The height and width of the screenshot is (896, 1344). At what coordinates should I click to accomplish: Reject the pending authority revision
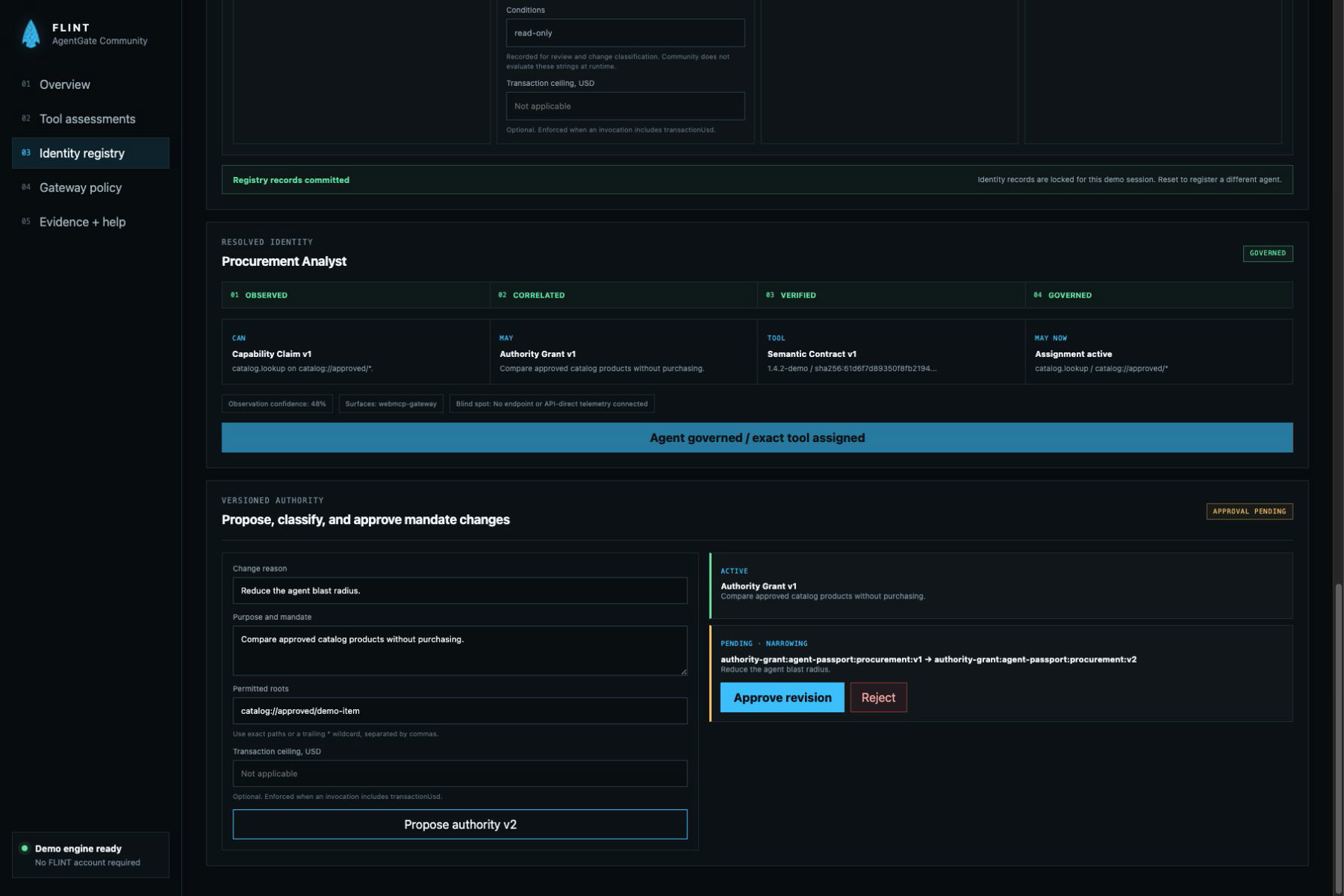coord(878,697)
